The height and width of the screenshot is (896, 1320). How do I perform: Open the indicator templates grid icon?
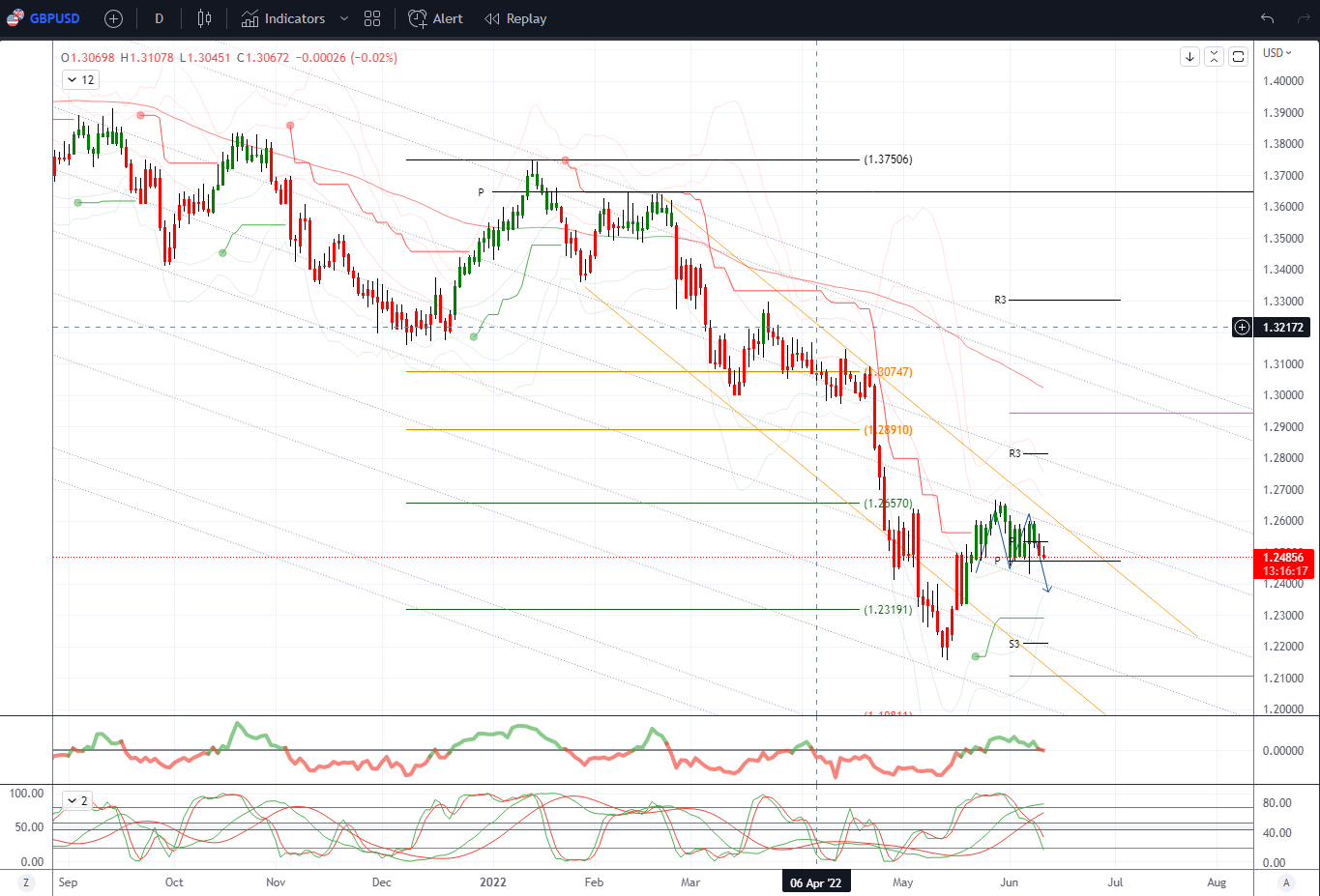click(x=372, y=18)
